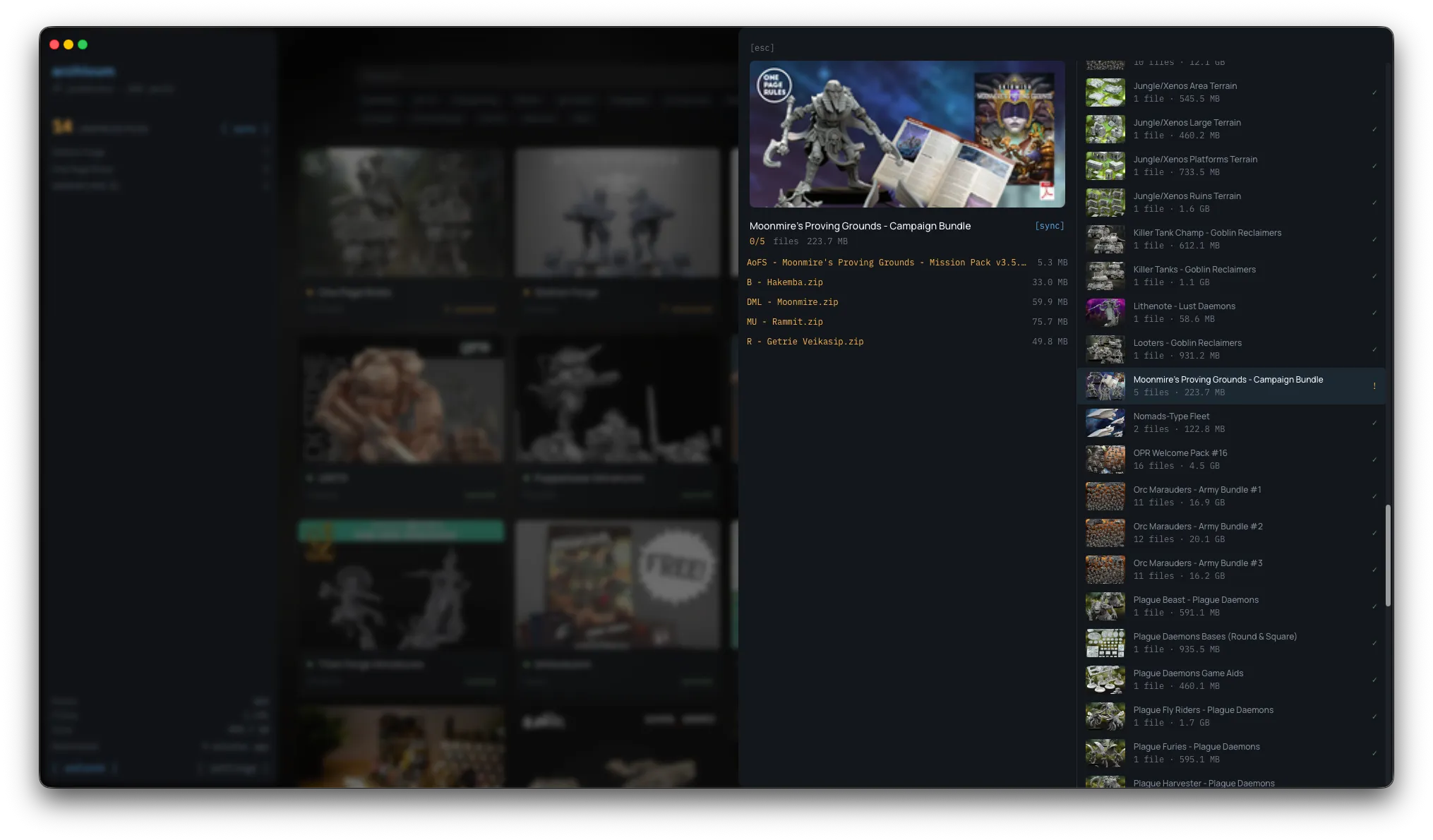The image size is (1433, 840).
Task: Open the AoFS Mission Pack v3.5 file
Action: coord(886,263)
